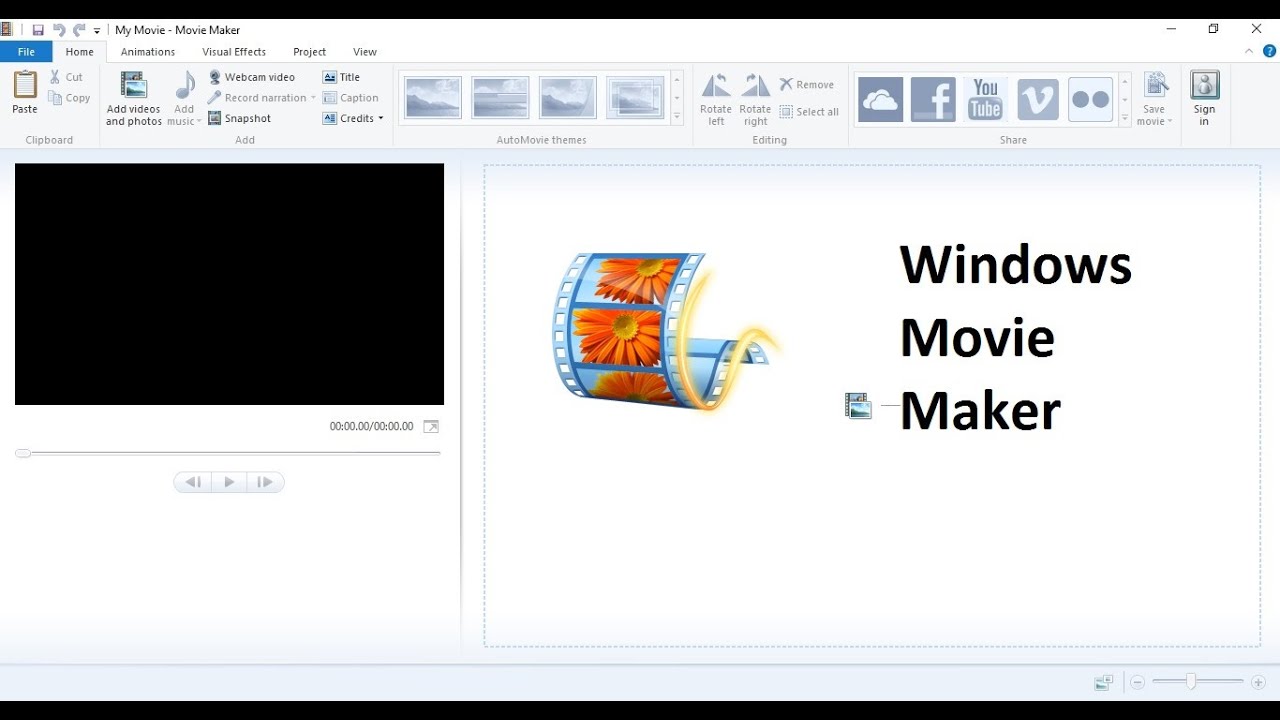
Task: Add videos and photos
Action: coord(133,98)
